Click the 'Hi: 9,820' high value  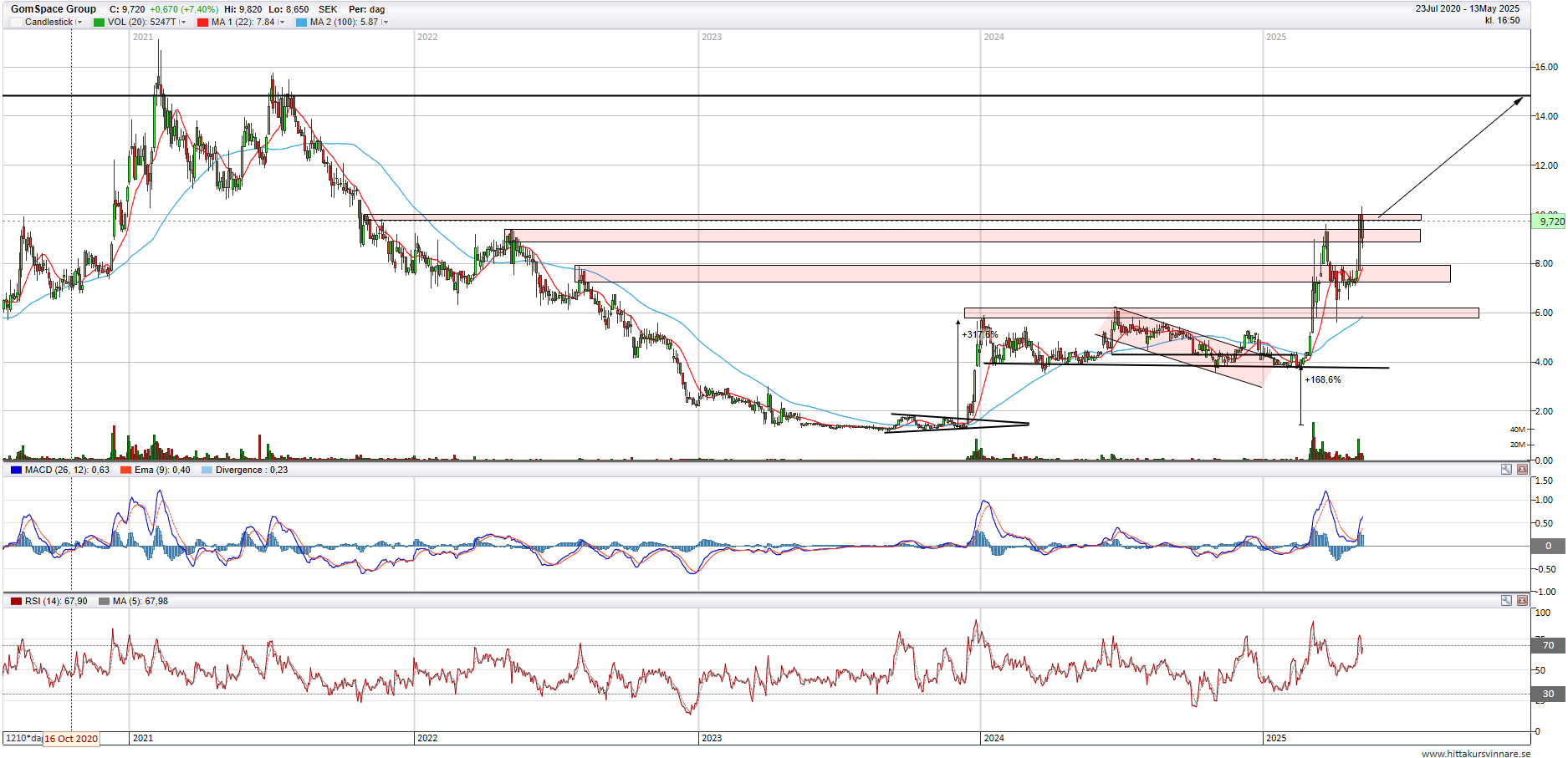(x=243, y=10)
